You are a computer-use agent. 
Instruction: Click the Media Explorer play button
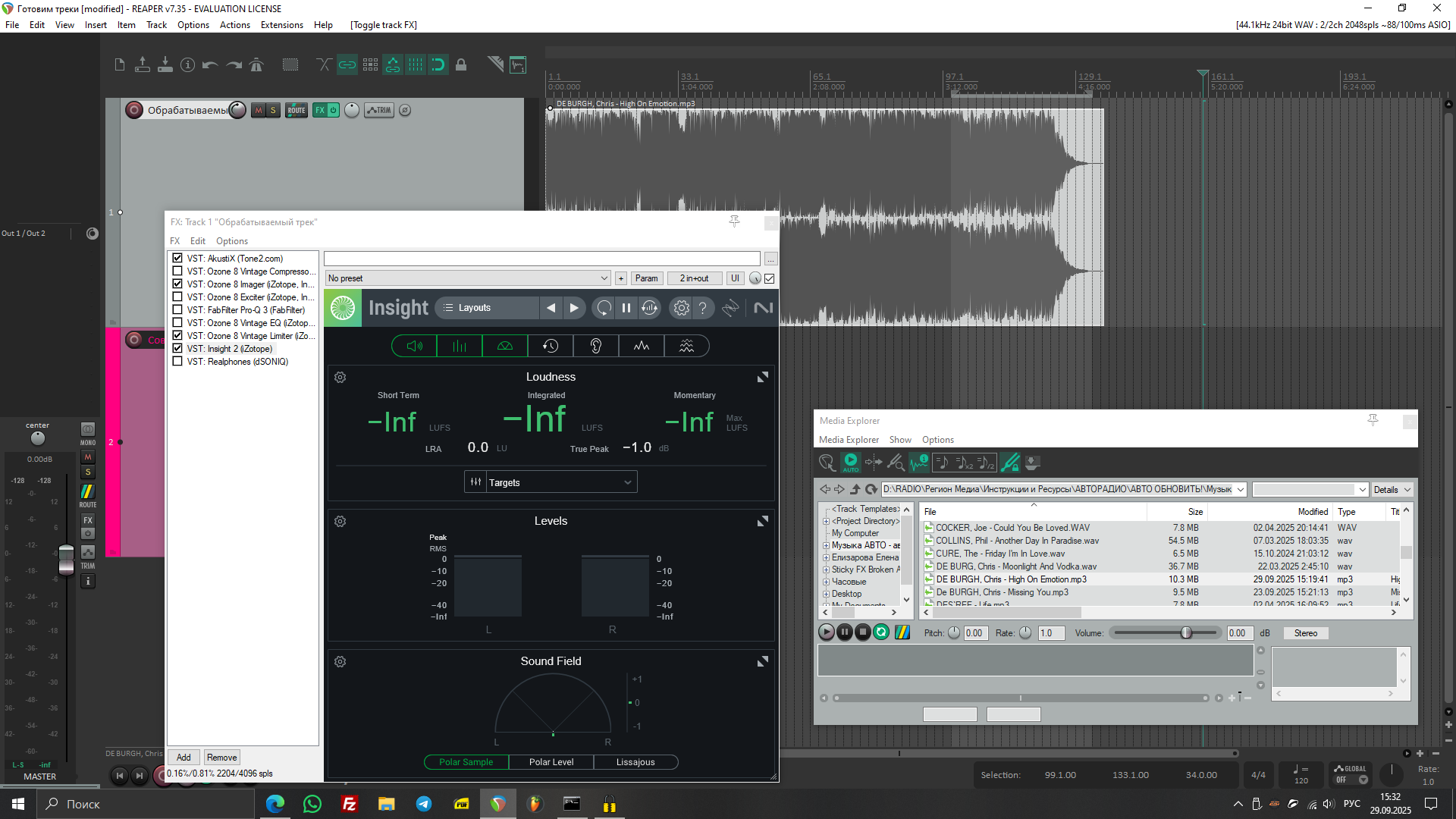point(827,632)
